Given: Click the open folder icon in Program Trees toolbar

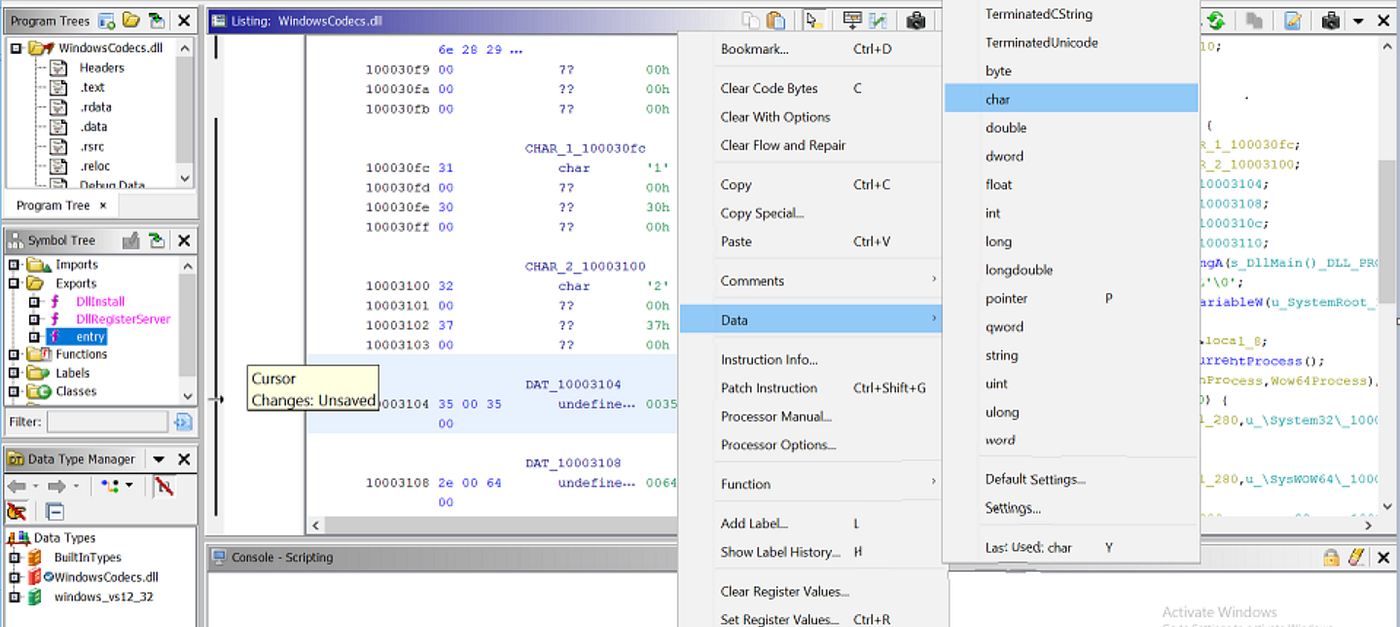Looking at the screenshot, I should pos(131,21).
